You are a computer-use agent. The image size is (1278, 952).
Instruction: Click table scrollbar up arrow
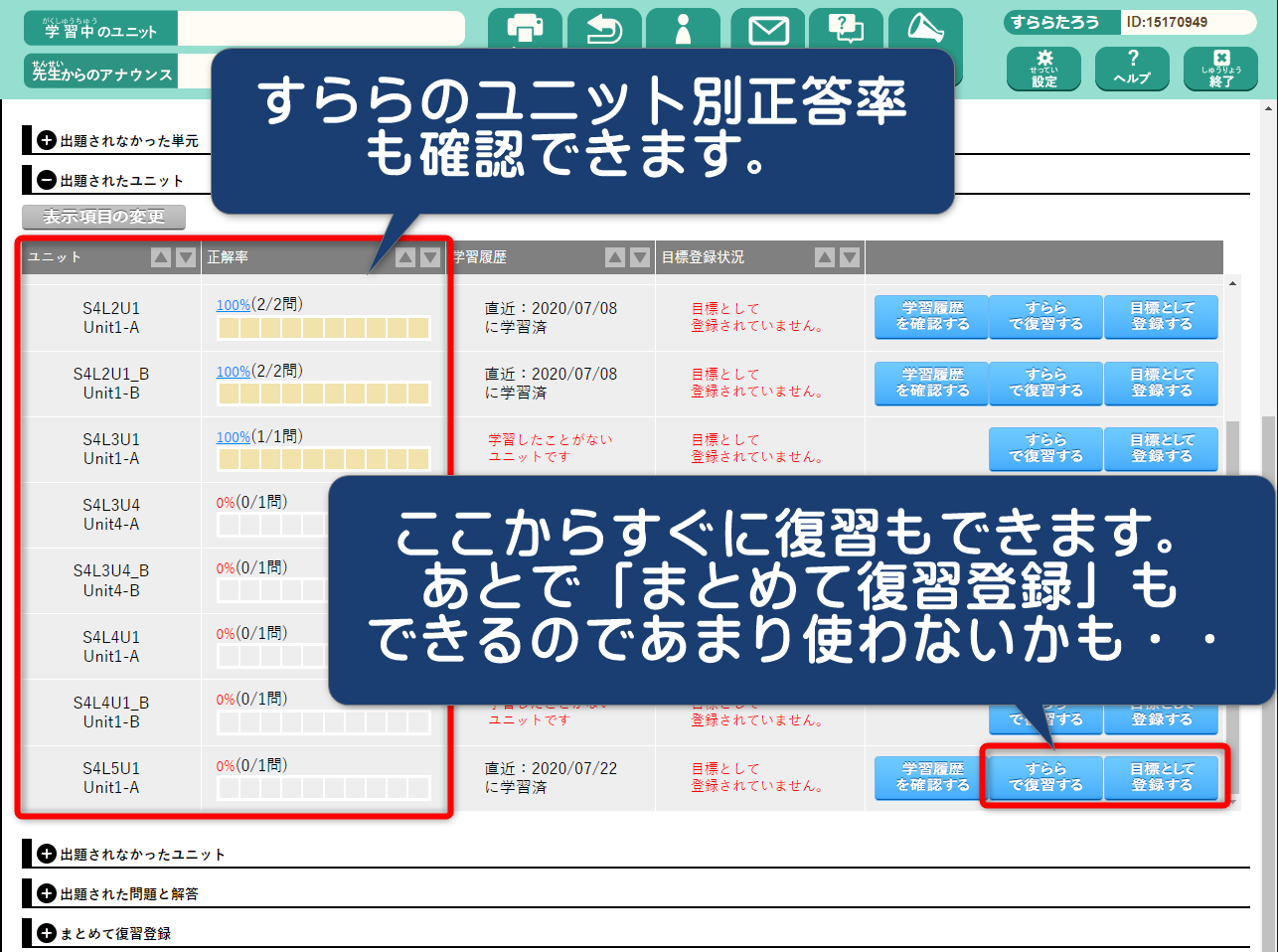click(1232, 284)
